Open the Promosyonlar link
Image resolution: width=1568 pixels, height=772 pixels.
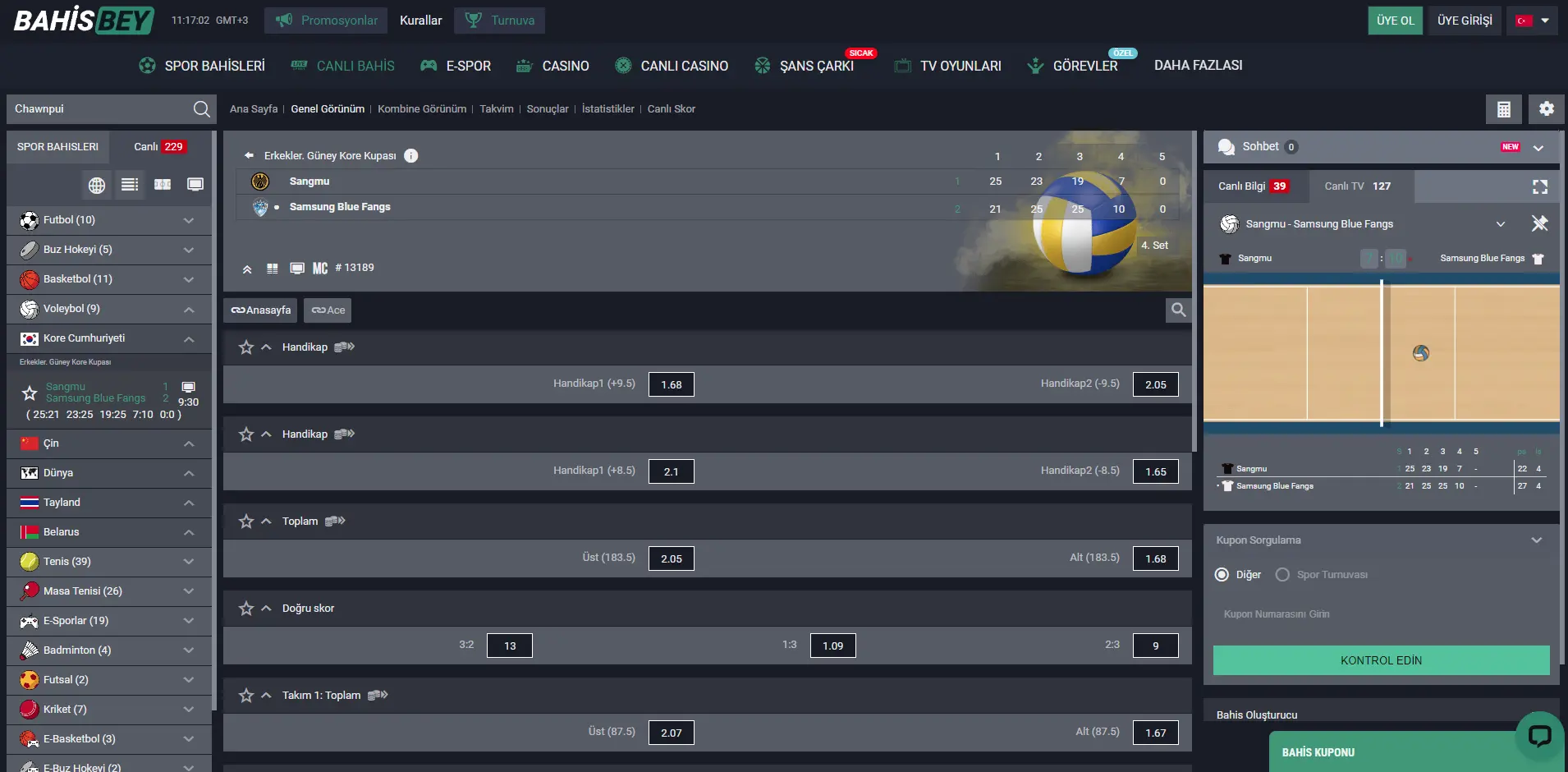(327, 21)
